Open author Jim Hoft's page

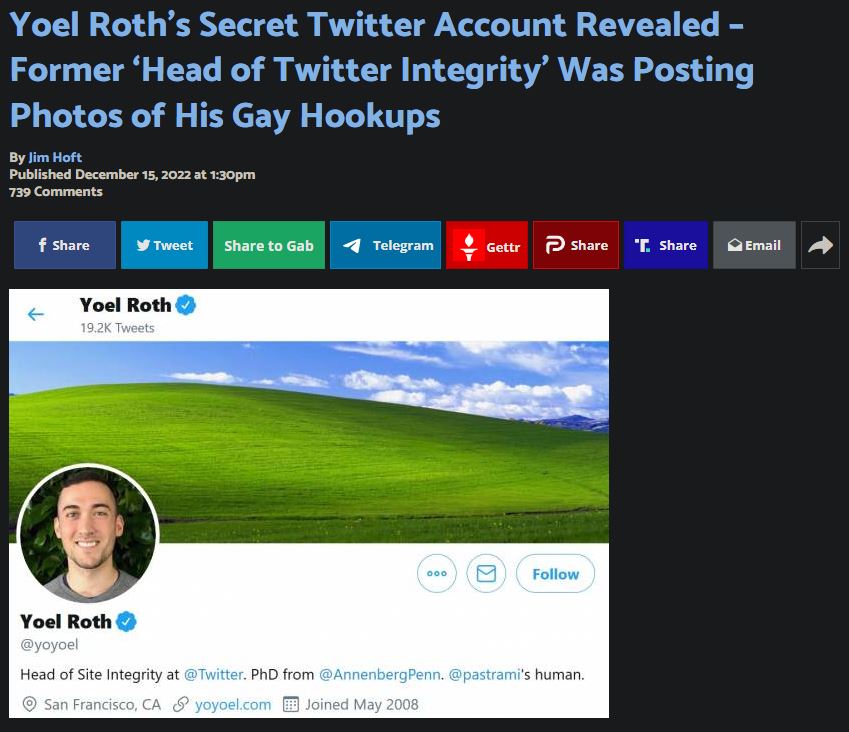pos(55,157)
